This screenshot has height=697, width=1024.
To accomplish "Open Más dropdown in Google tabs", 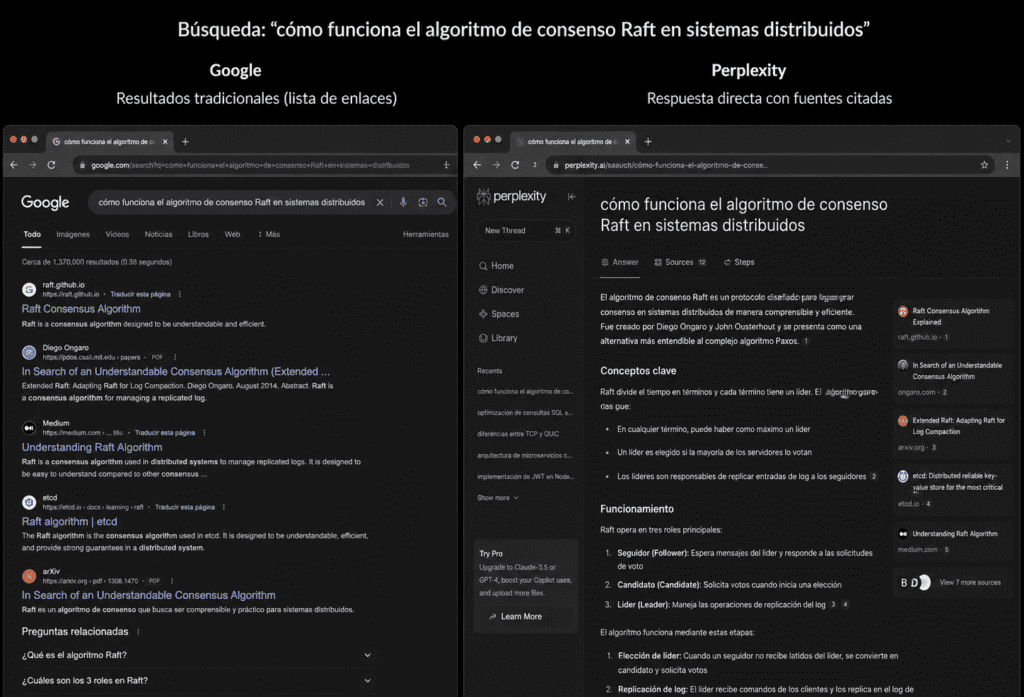I will click(269, 235).
